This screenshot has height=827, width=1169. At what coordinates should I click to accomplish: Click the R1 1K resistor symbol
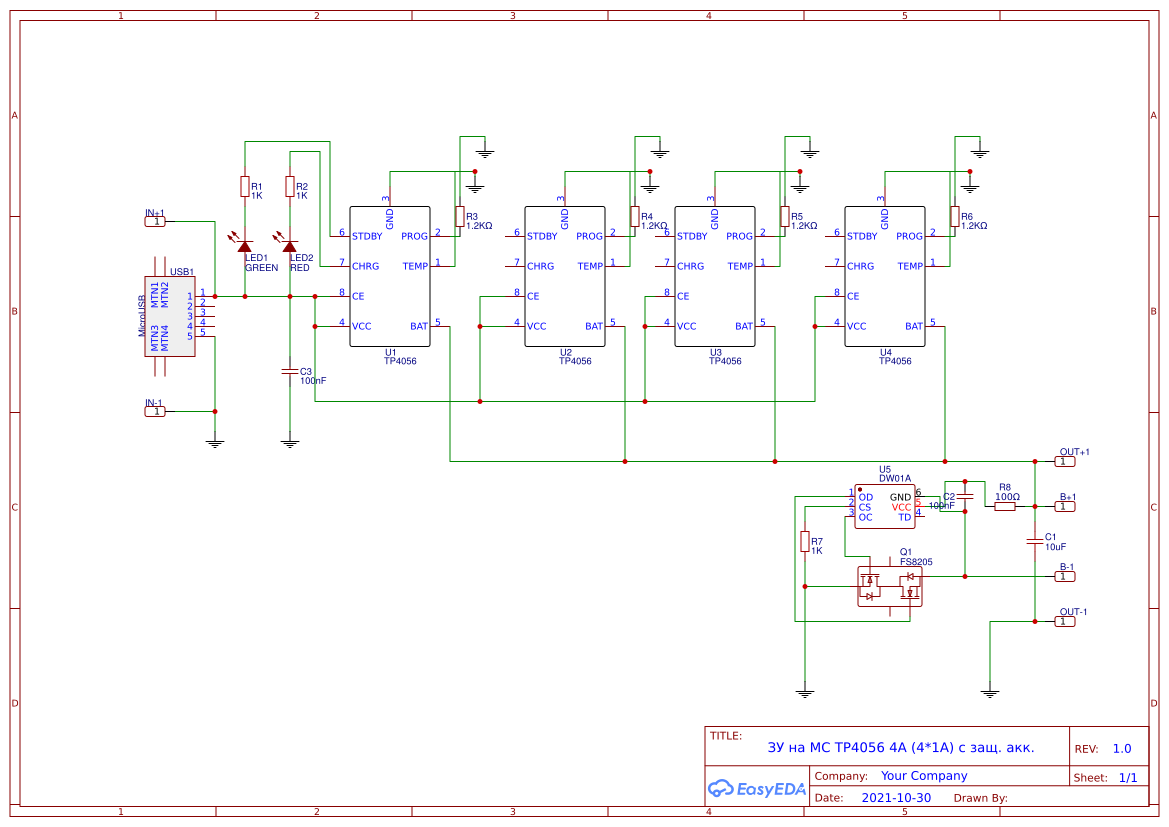(245, 186)
